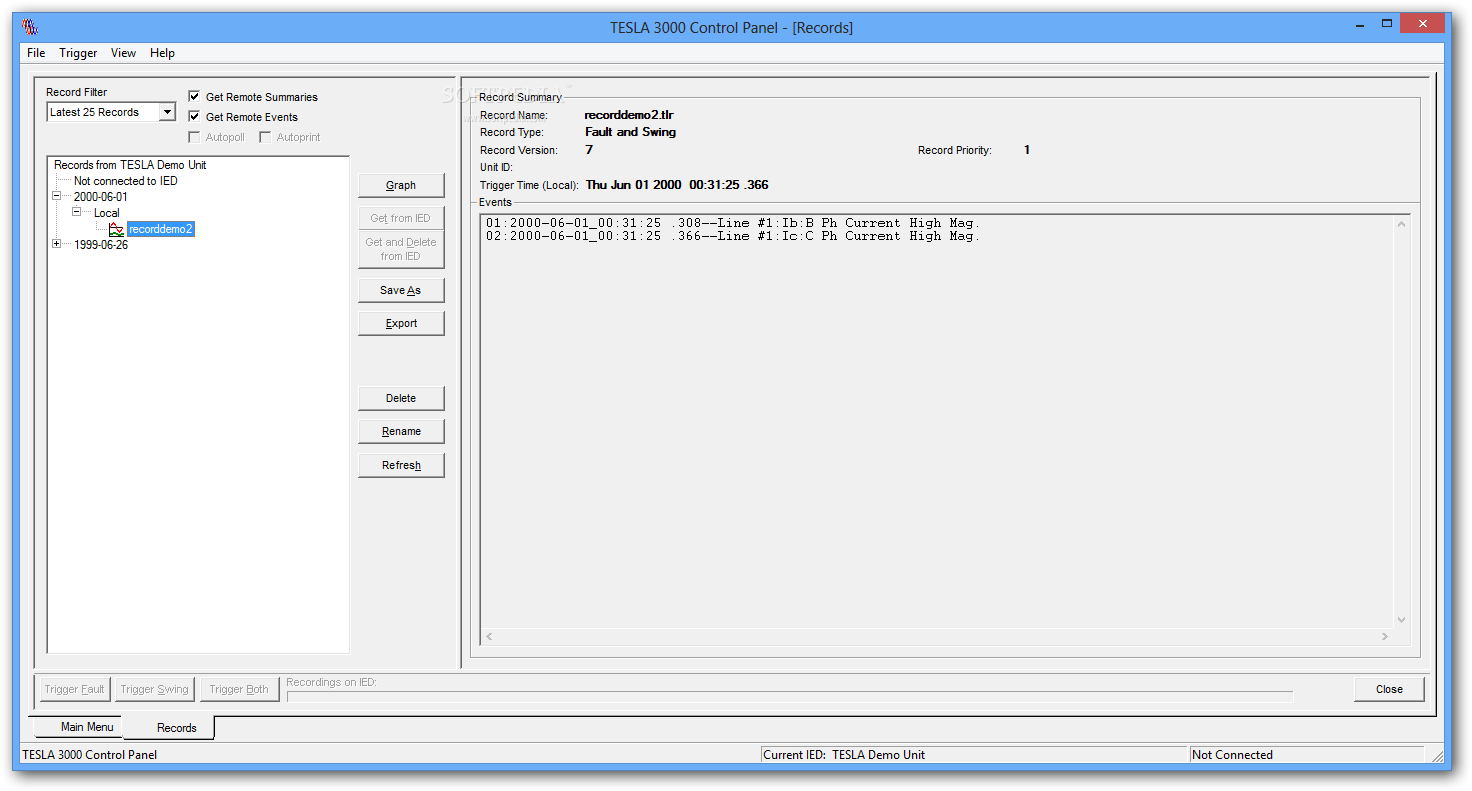The height and width of the screenshot is (791, 1472).
Task: Click the Refresh button
Action: point(401,465)
